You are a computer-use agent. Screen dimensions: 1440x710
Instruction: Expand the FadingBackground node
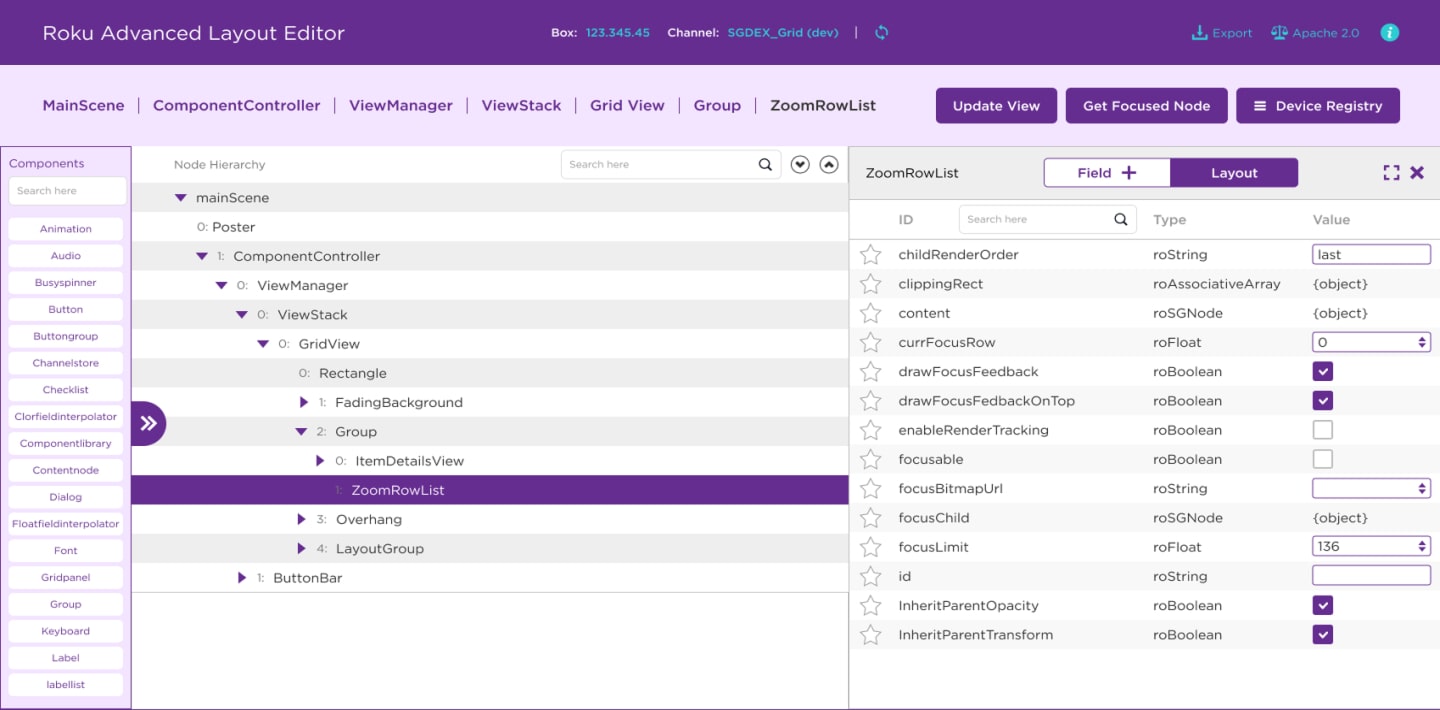pos(303,402)
